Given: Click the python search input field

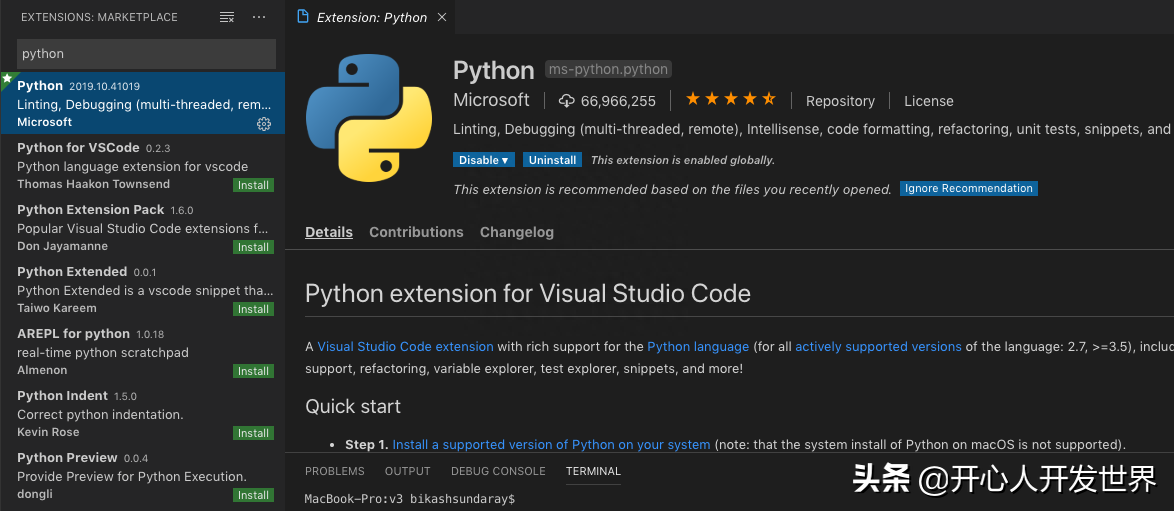Looking at the screenshot, I should pyautogui.click(x=147, y=54).
